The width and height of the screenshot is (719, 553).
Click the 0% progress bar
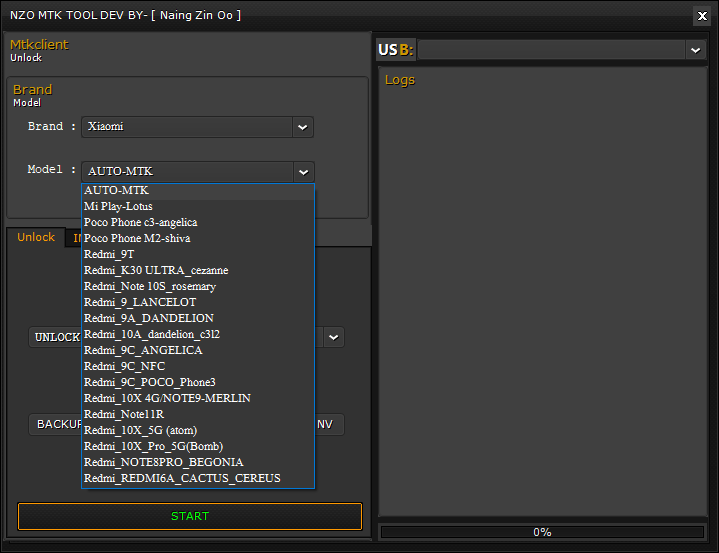point(541,532)
